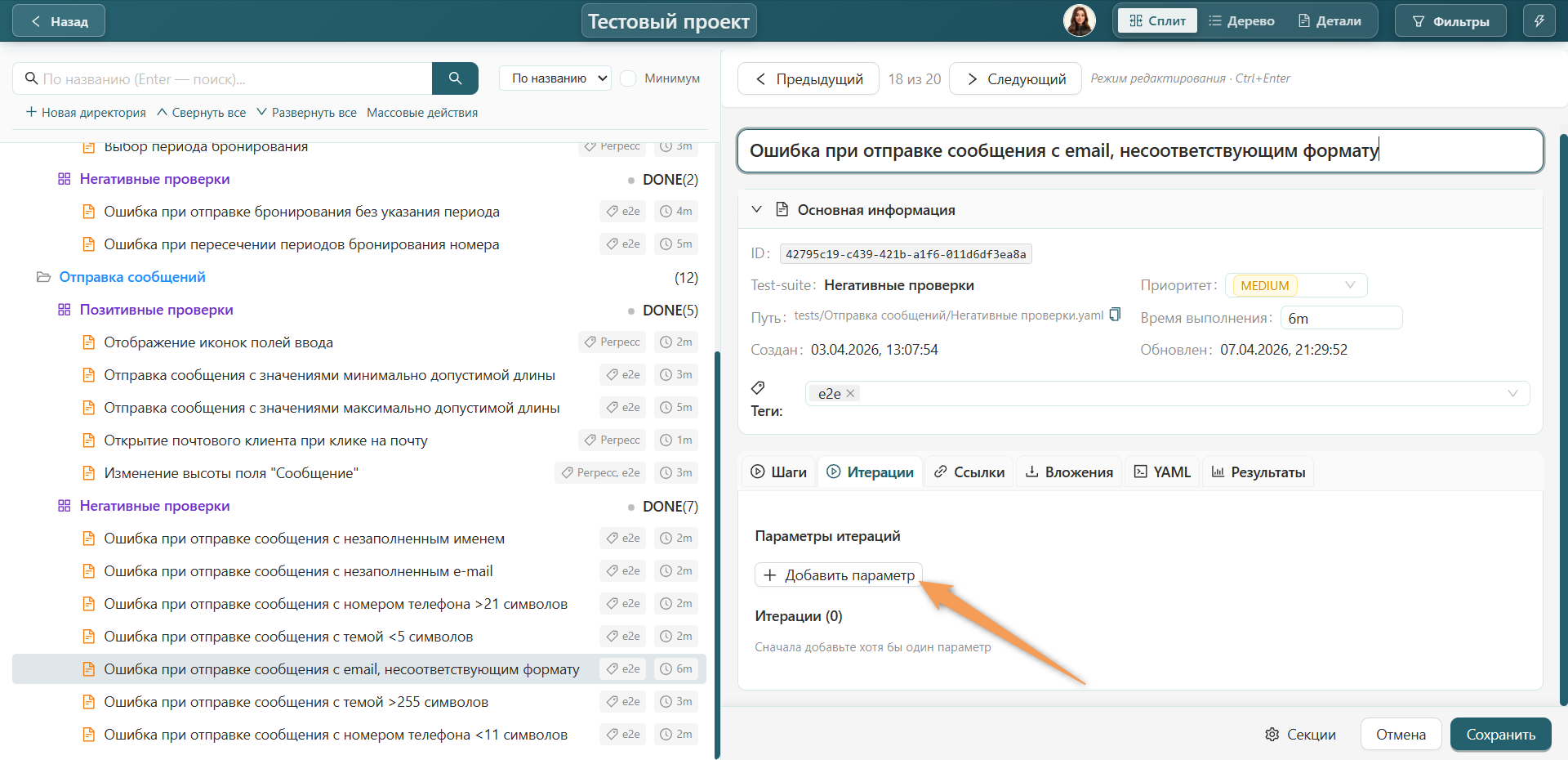Expand all directories with Развернуть все
Image resolution: width=1568 pixels, height=760 pixels.
306,113
